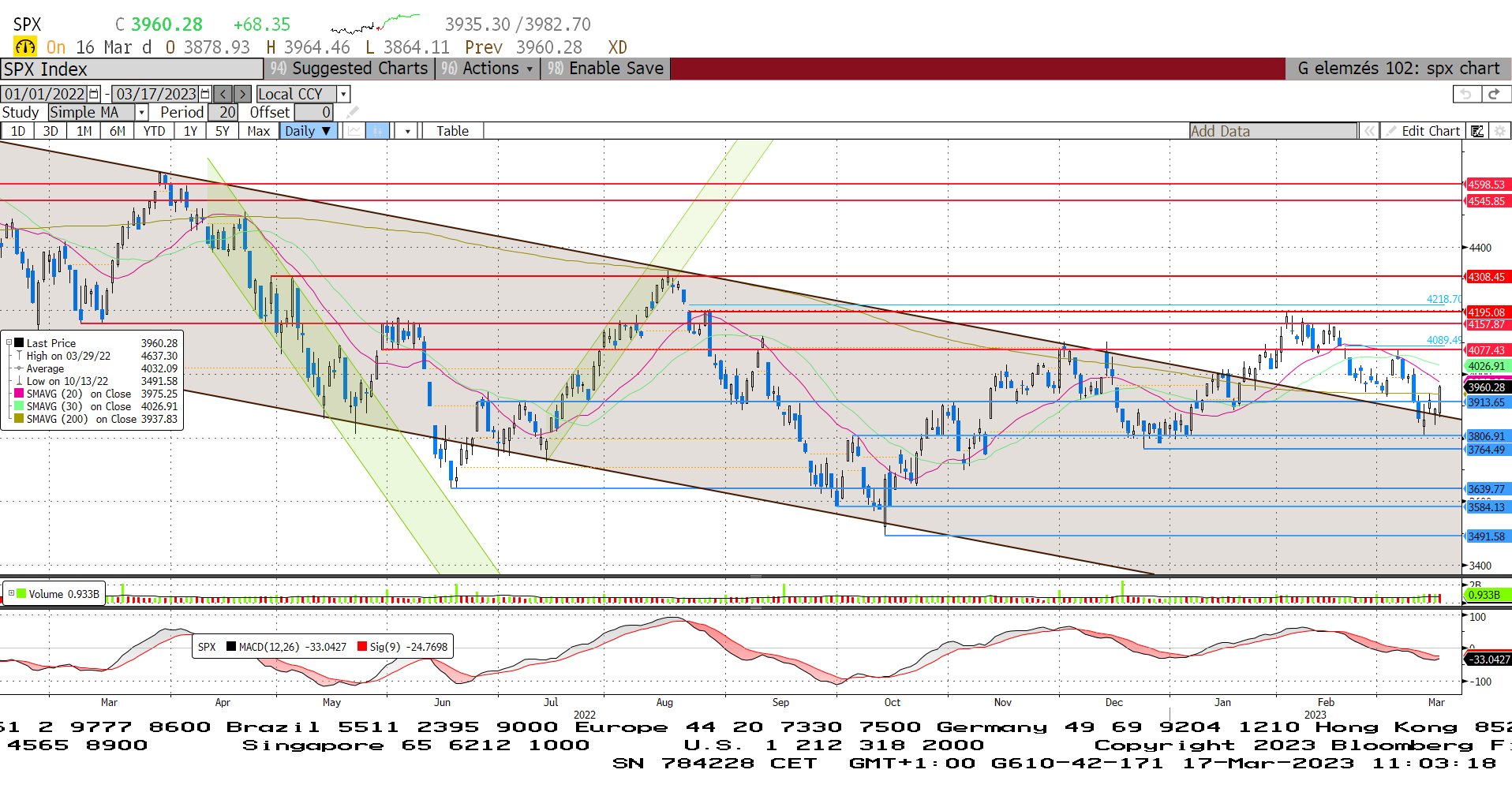The width and height of the screenshot is (1512, 807).
Task: Click the annotation pencil icon beside Offset
Action: click(352, 112)
